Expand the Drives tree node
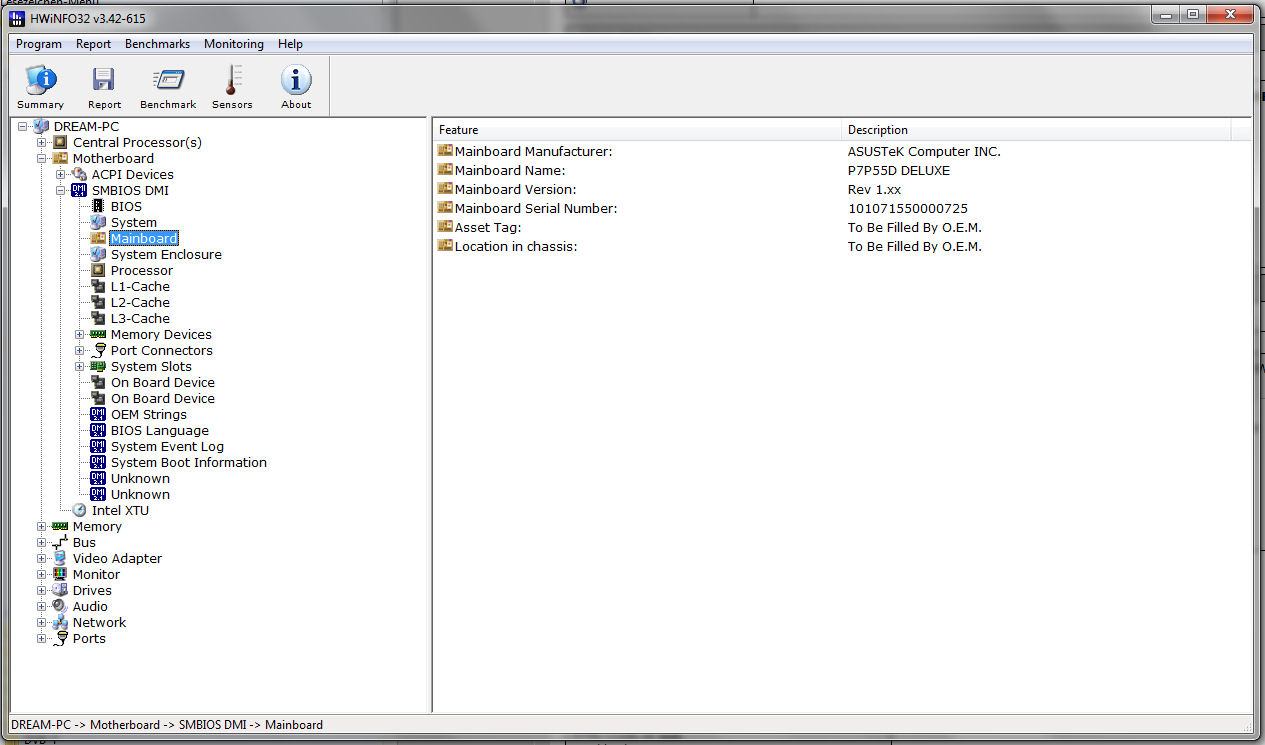Screen dimensions: 1265x745 pyautogui.click(x=42, y=591)
